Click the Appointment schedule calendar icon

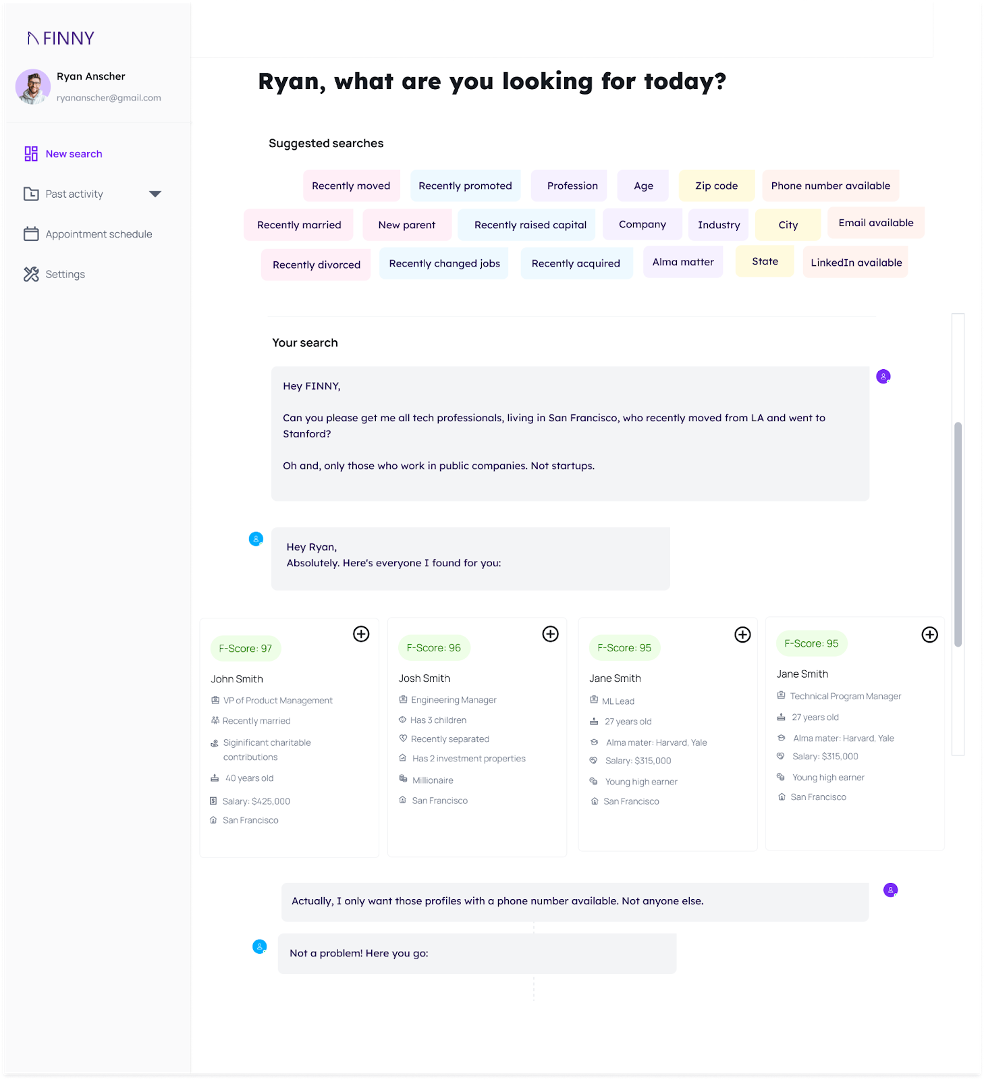click(x=31, y=234)
